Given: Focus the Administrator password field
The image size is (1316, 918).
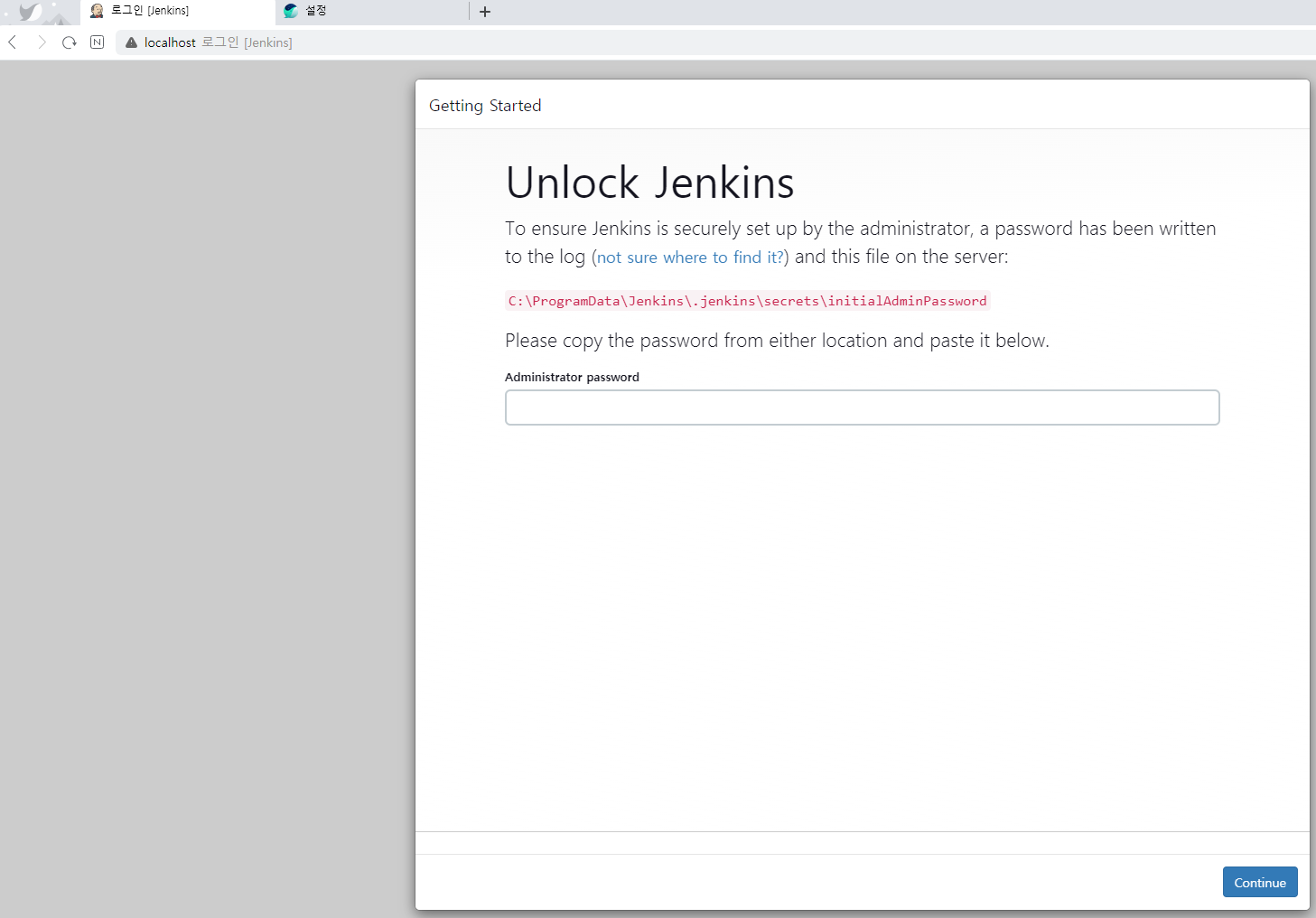Looking at the screenshot, I should (862, 407).
